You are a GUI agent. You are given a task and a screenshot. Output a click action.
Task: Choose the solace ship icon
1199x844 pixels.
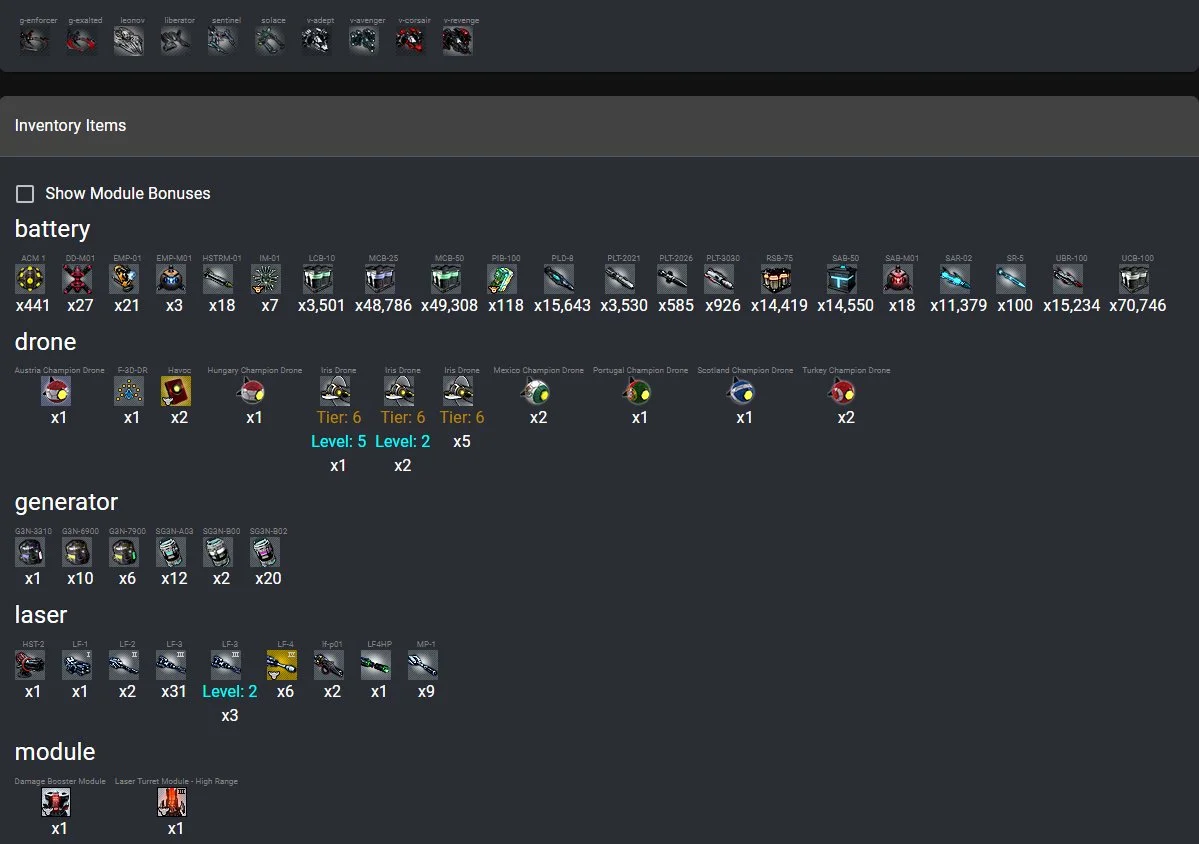click(270, 40)
